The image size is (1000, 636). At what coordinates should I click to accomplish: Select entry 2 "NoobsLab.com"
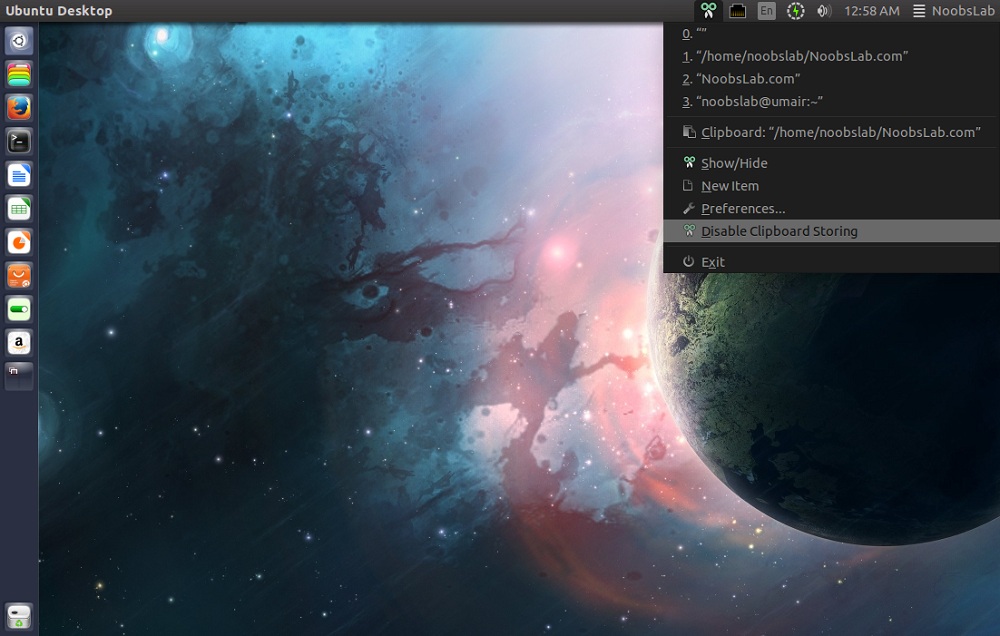click(831, 79)
